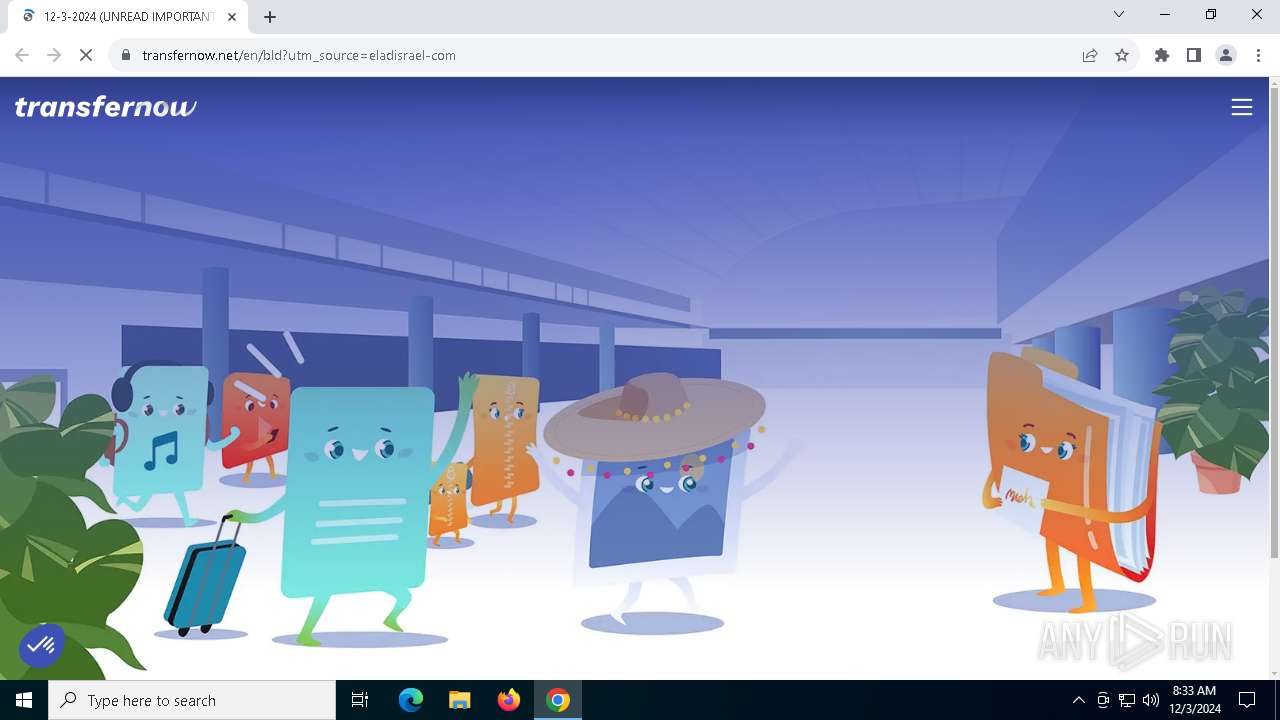Go forward in browser history
This screenshot has width=1280, height=720.
point(54,55)
